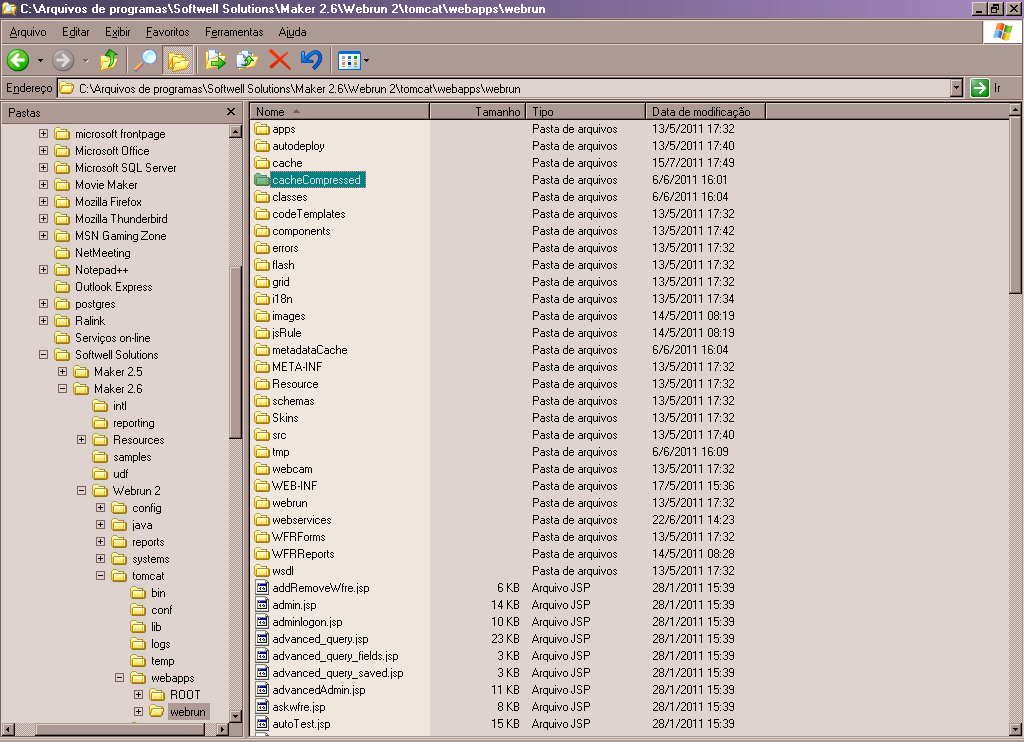Open the Arquivo menu

coord(28,32)
